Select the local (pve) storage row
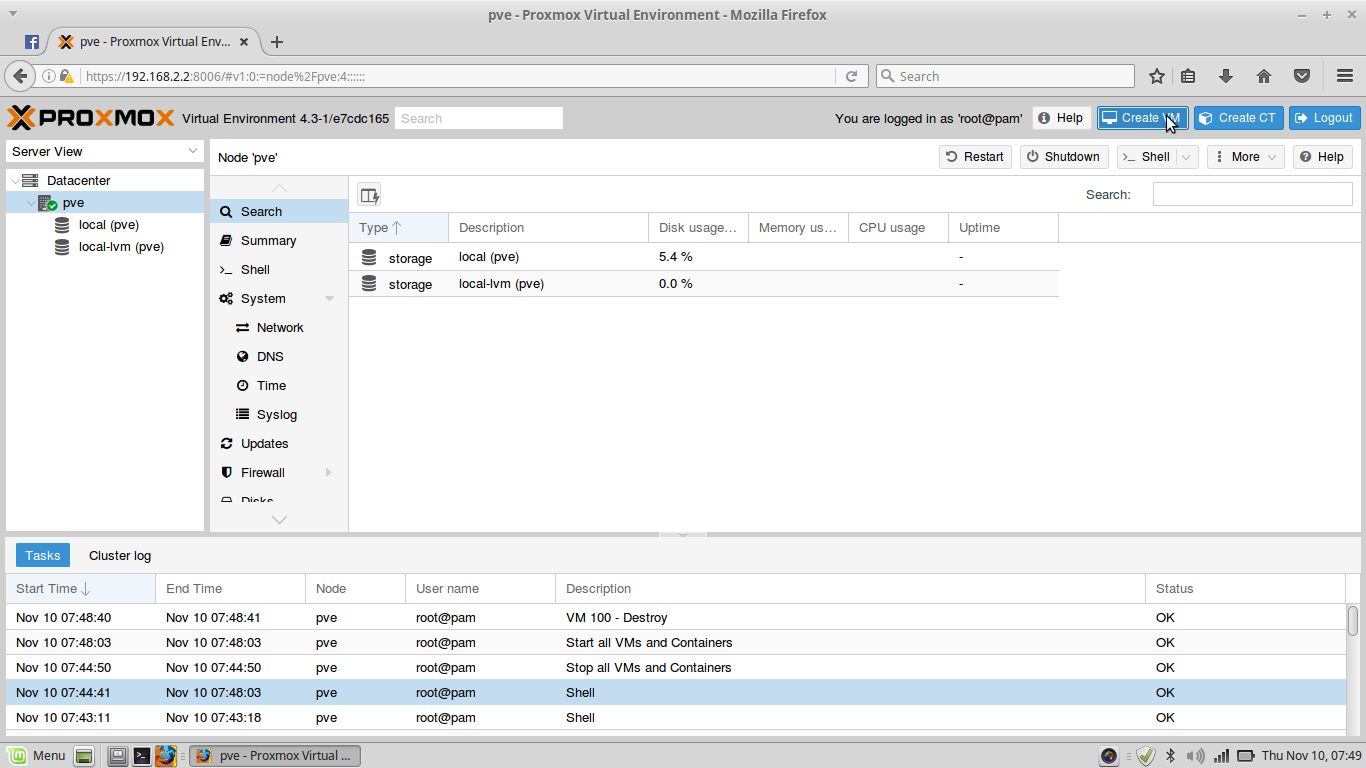This screenshot has width=1366, height=768. 703,257
